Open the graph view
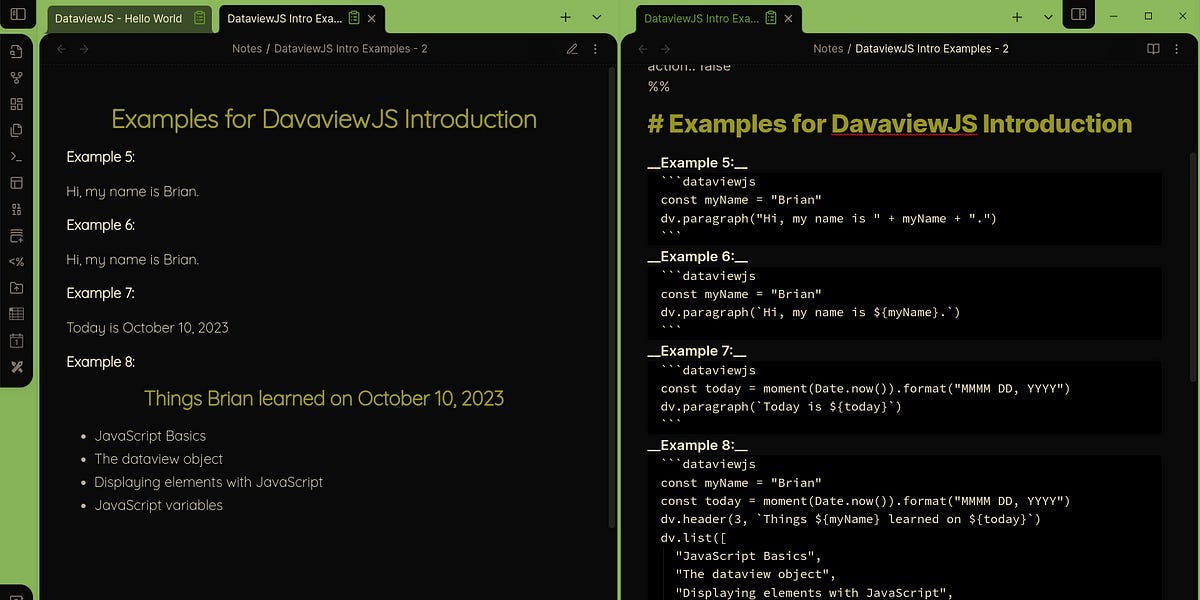 pyautogui.click(x=17, y=77)
